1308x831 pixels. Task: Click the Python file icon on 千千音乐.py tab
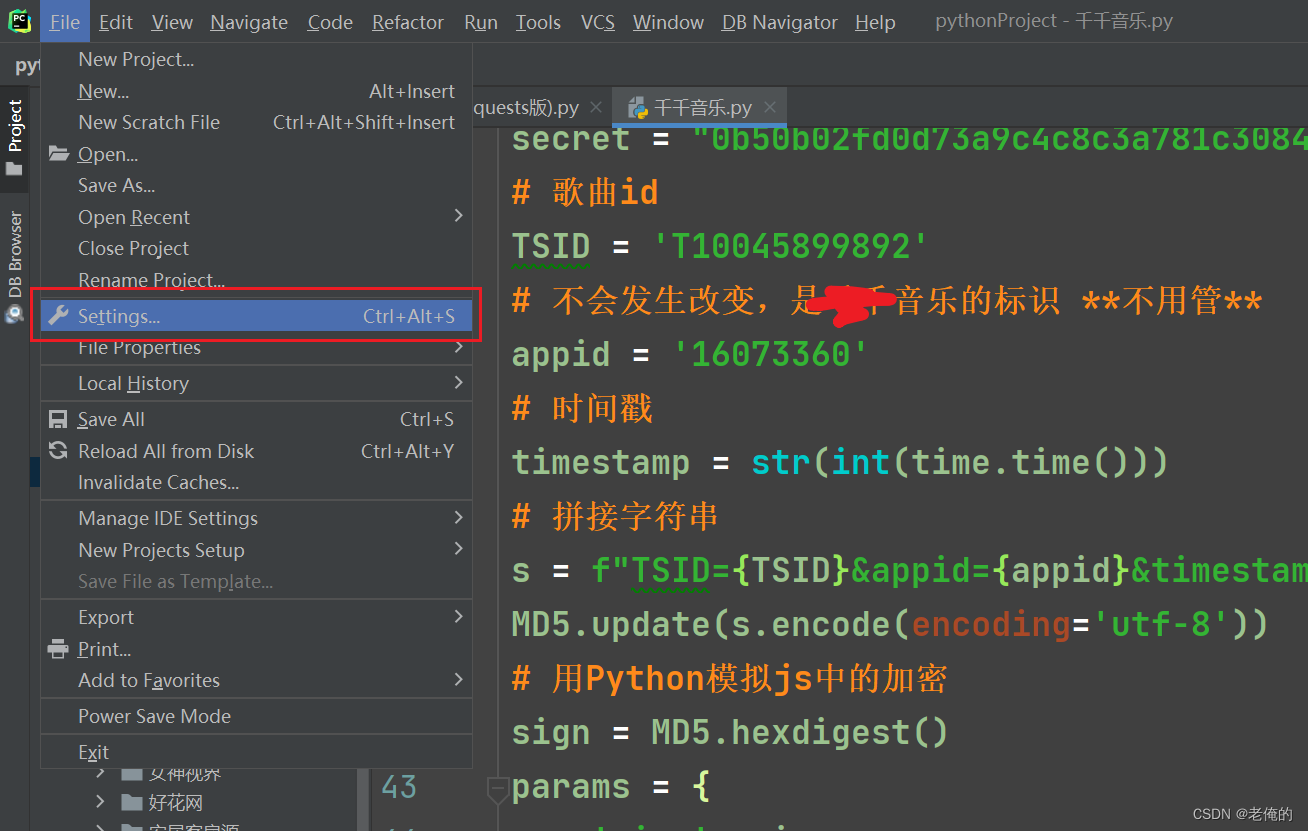click(x=637, y=108)
